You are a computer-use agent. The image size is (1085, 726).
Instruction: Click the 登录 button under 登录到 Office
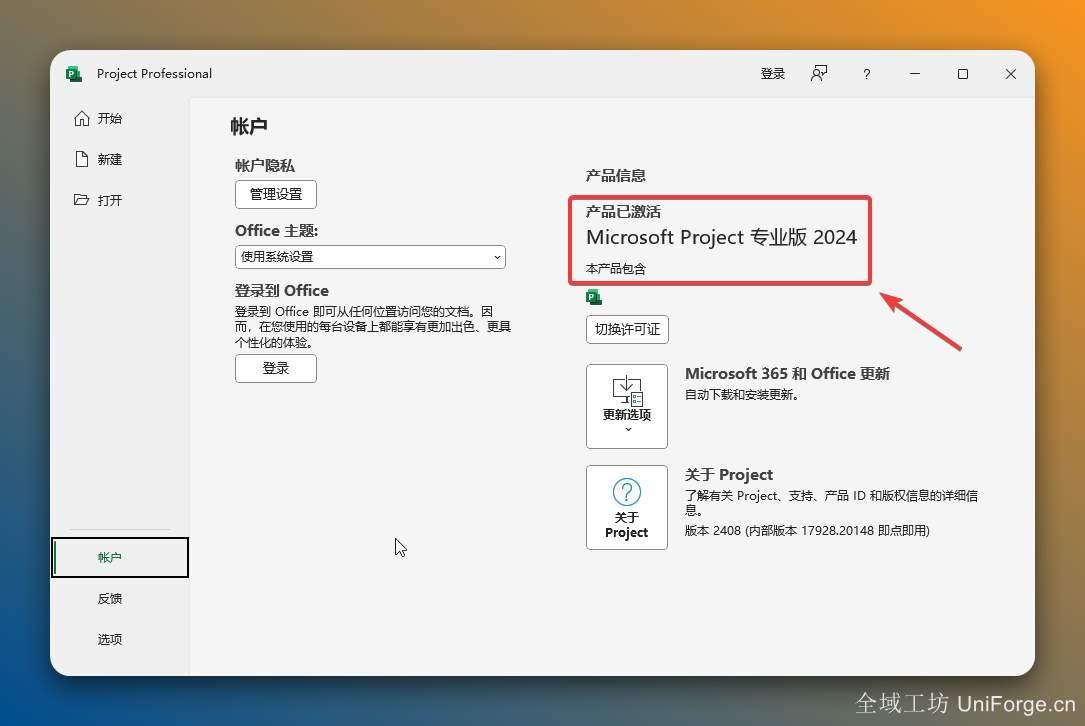275,368
